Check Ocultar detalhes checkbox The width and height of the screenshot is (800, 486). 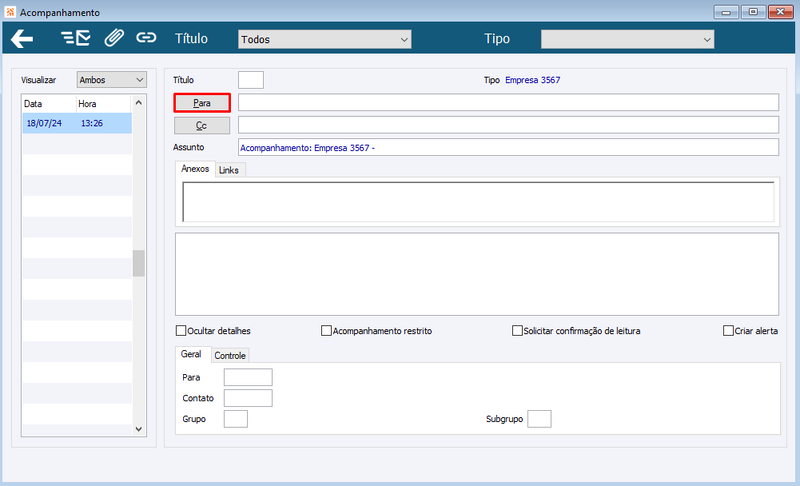click(x=181, y=330)
